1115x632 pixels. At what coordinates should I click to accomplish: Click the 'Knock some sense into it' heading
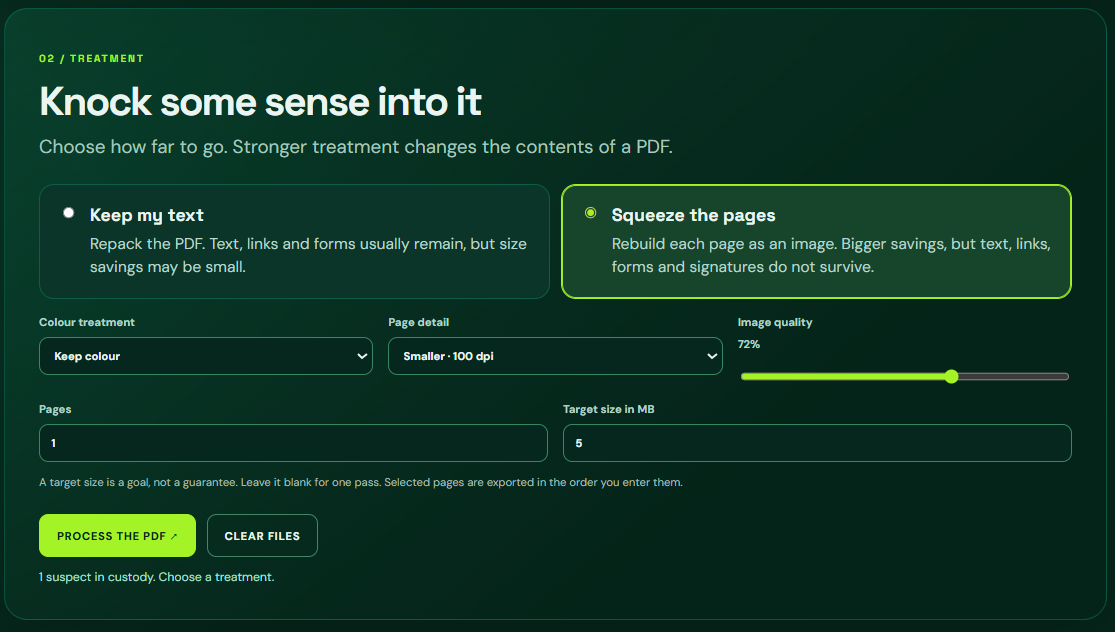point(260,102)
